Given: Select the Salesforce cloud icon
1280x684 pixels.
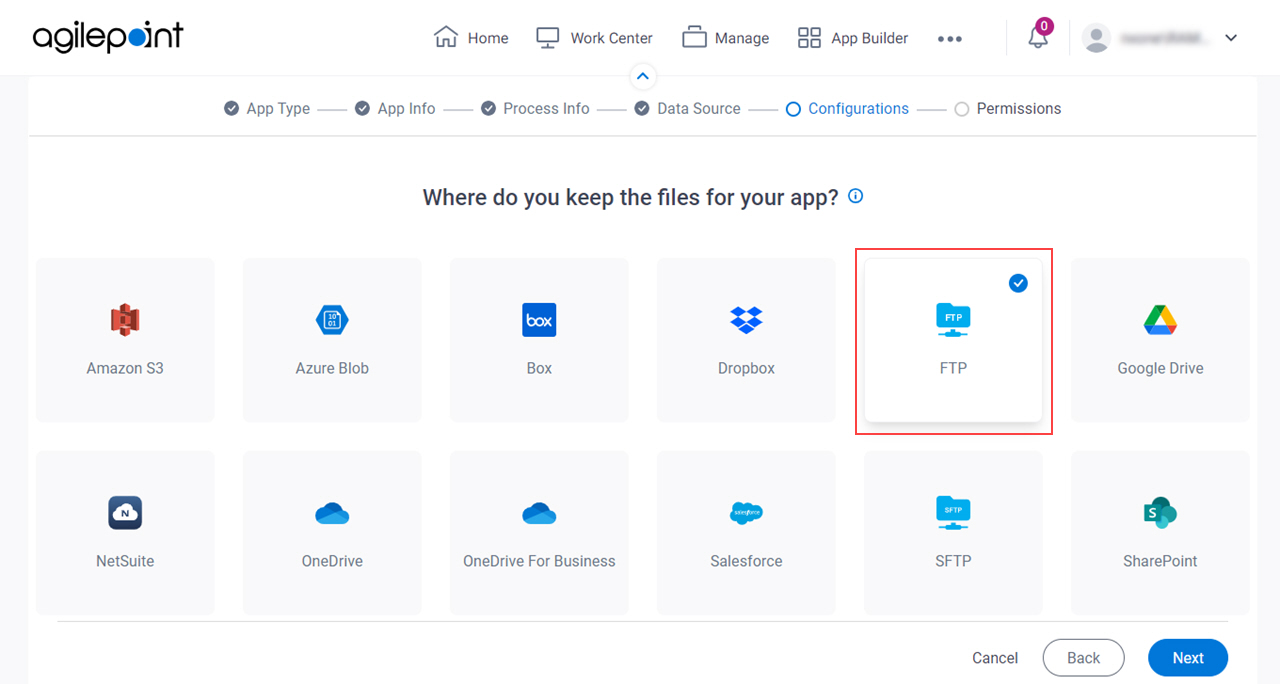Looking at the screenshot, I should [746, 513].
